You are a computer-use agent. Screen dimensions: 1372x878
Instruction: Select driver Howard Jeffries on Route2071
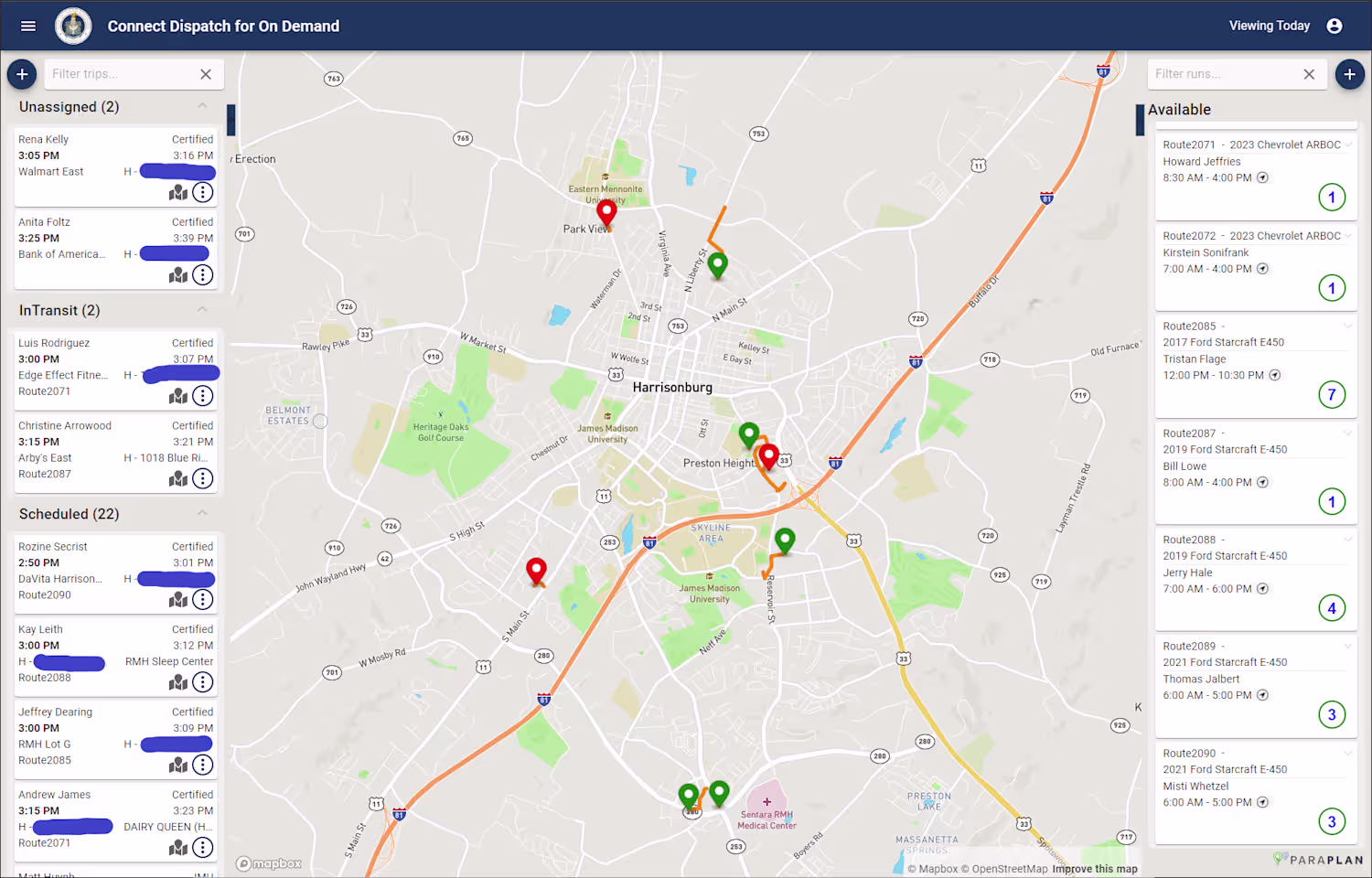[1202, 162]
